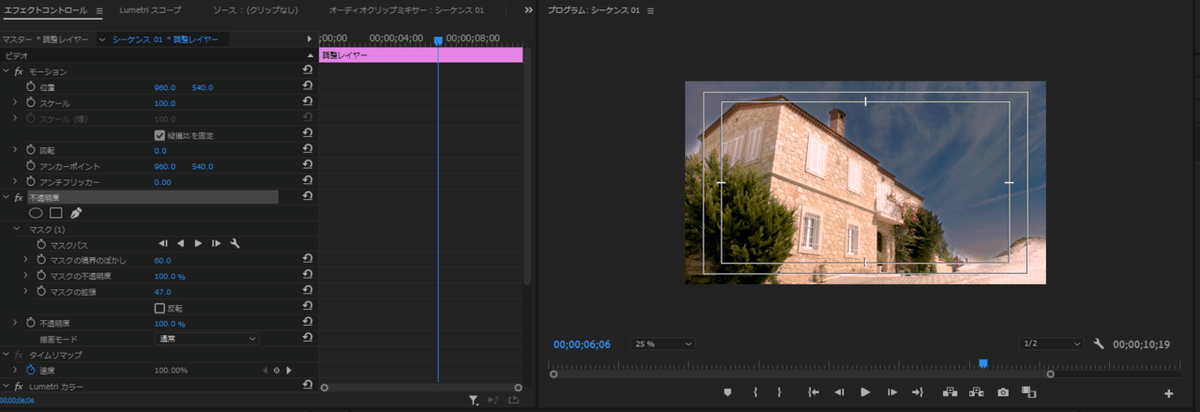Expand the スケール property
Viewport: 1200px width, 412px height.
pyautogui.click(x=15, y=103)
